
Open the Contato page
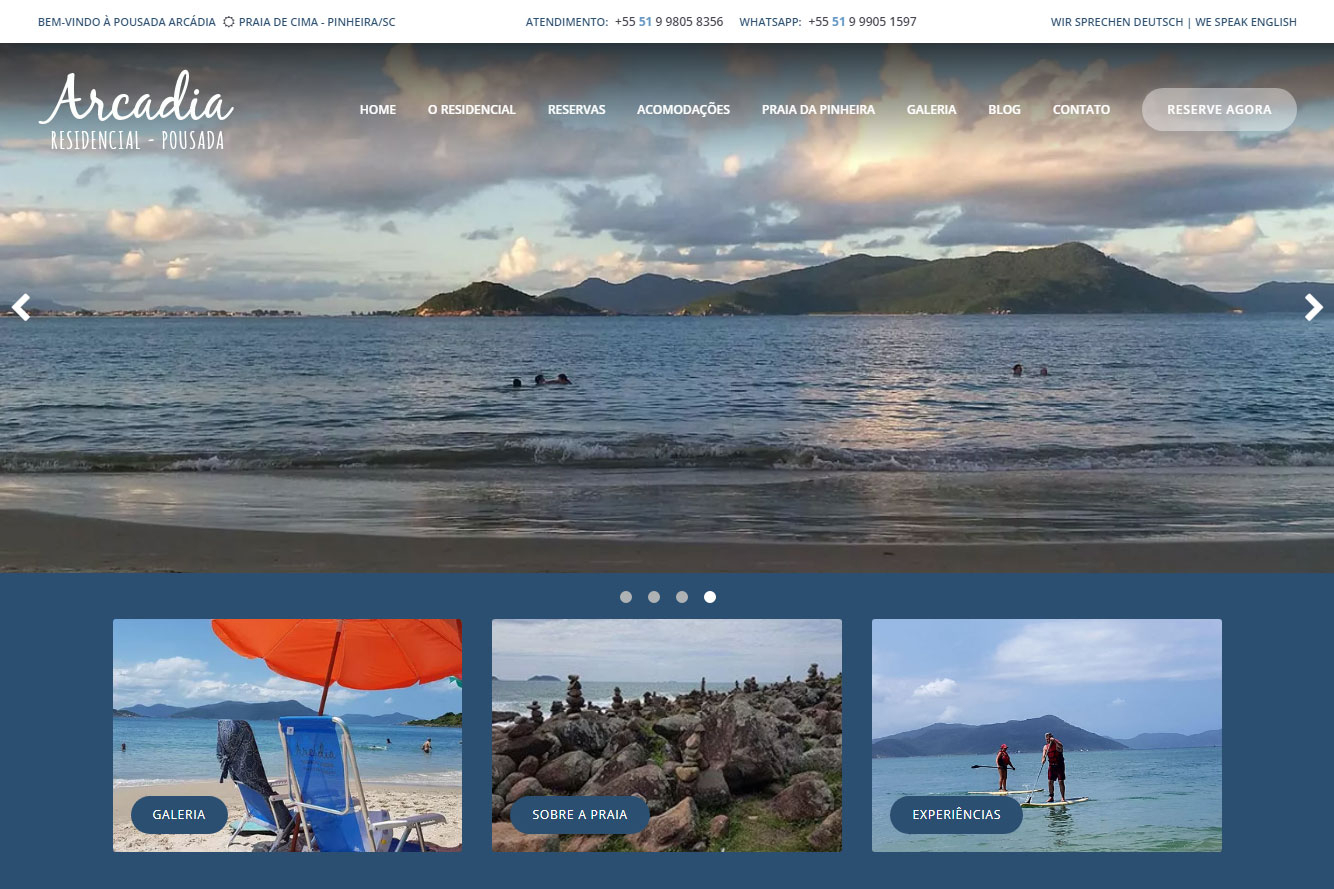pyautogui.click(x=1081, y=110)
